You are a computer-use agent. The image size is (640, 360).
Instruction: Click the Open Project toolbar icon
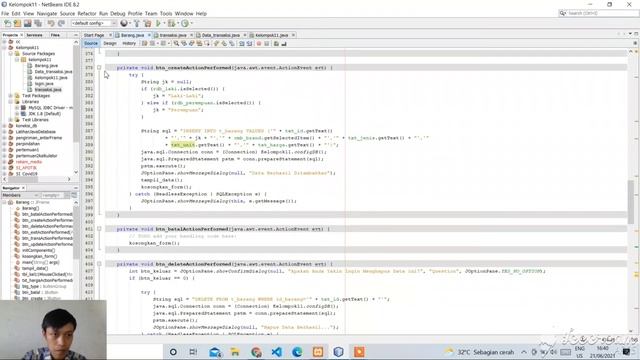coord(27,23)
